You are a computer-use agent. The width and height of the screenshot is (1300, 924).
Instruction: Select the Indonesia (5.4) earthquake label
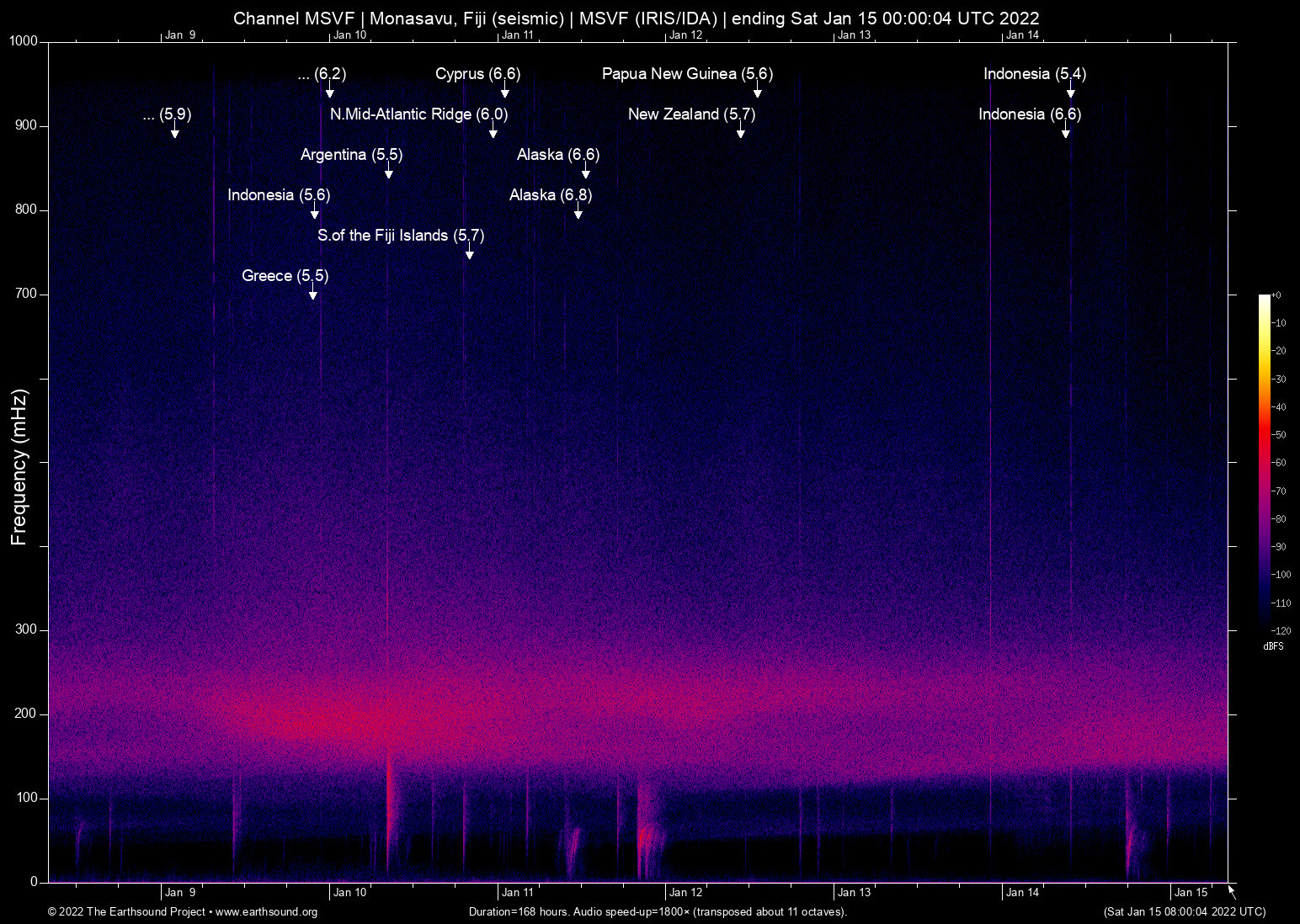pos(1034,74)
